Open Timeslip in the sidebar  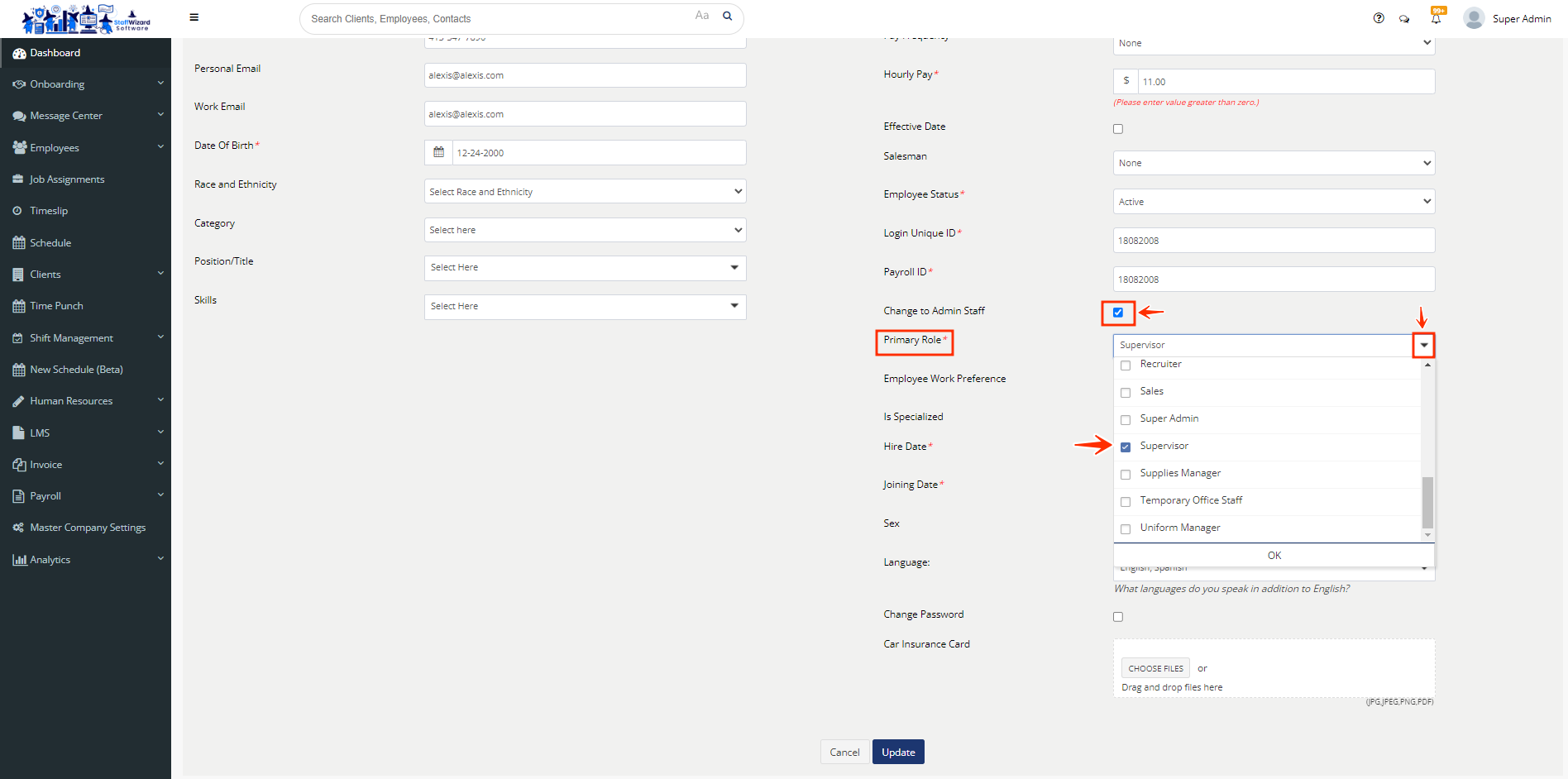pos(49,211)
